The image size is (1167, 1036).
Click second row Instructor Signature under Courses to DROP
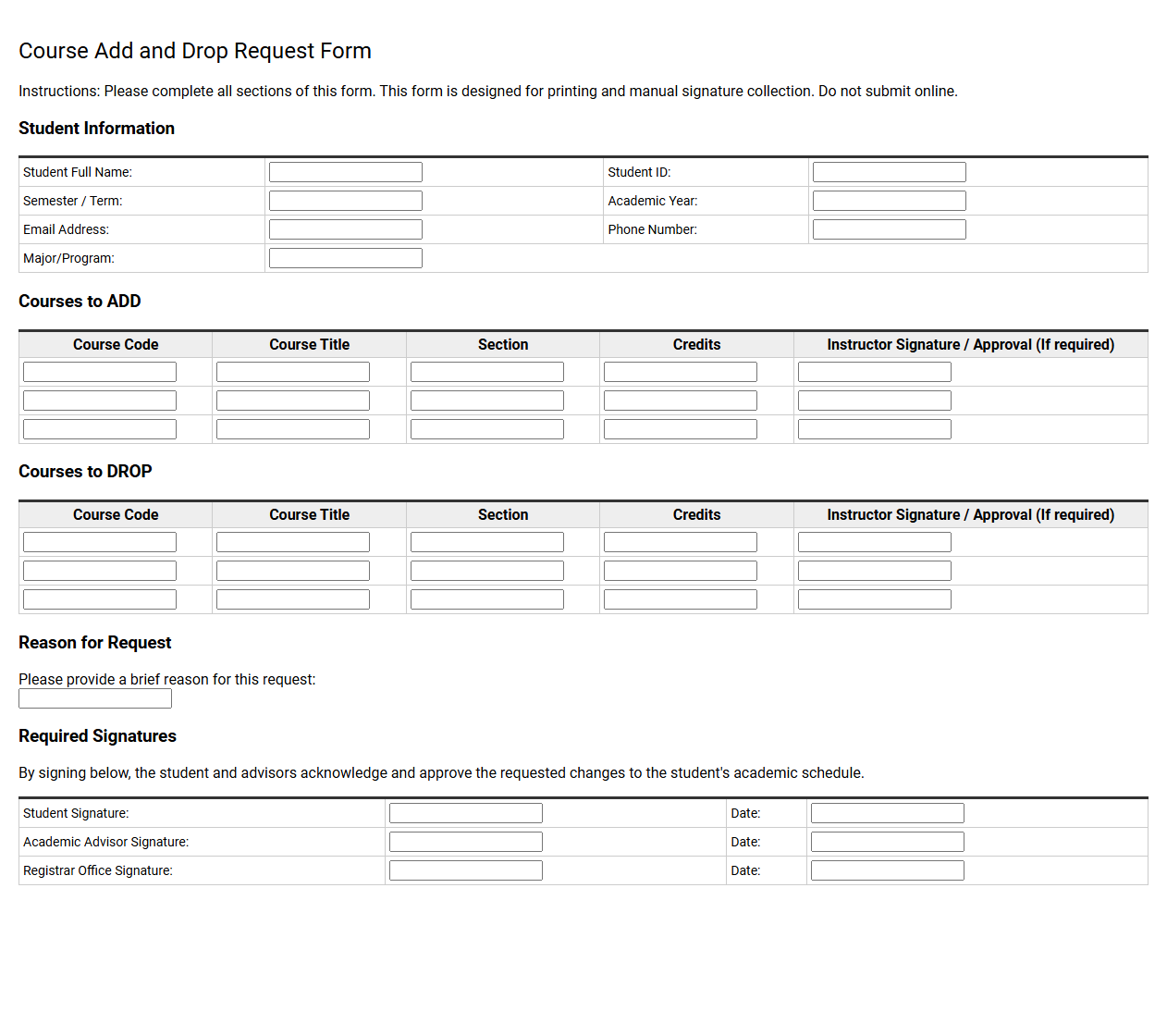click(x=875, y=571)
